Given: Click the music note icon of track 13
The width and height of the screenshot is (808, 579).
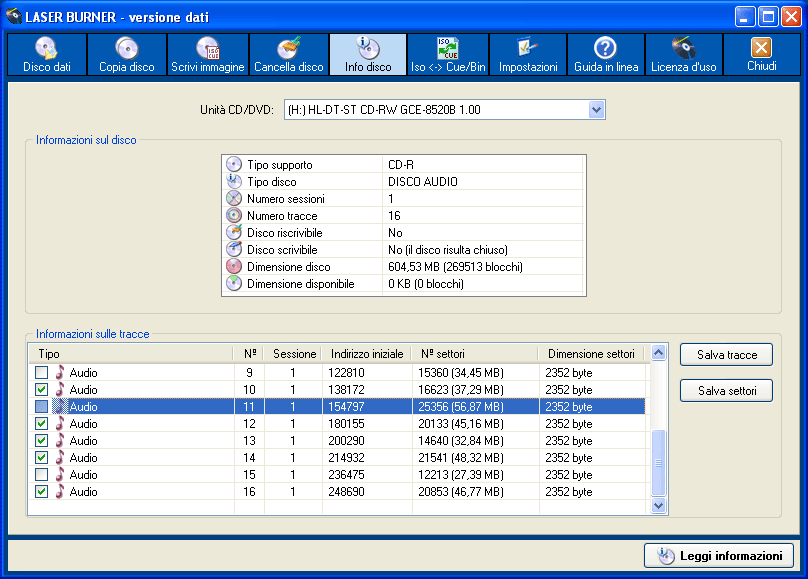Looking at the screenshot, I should 60,440.
